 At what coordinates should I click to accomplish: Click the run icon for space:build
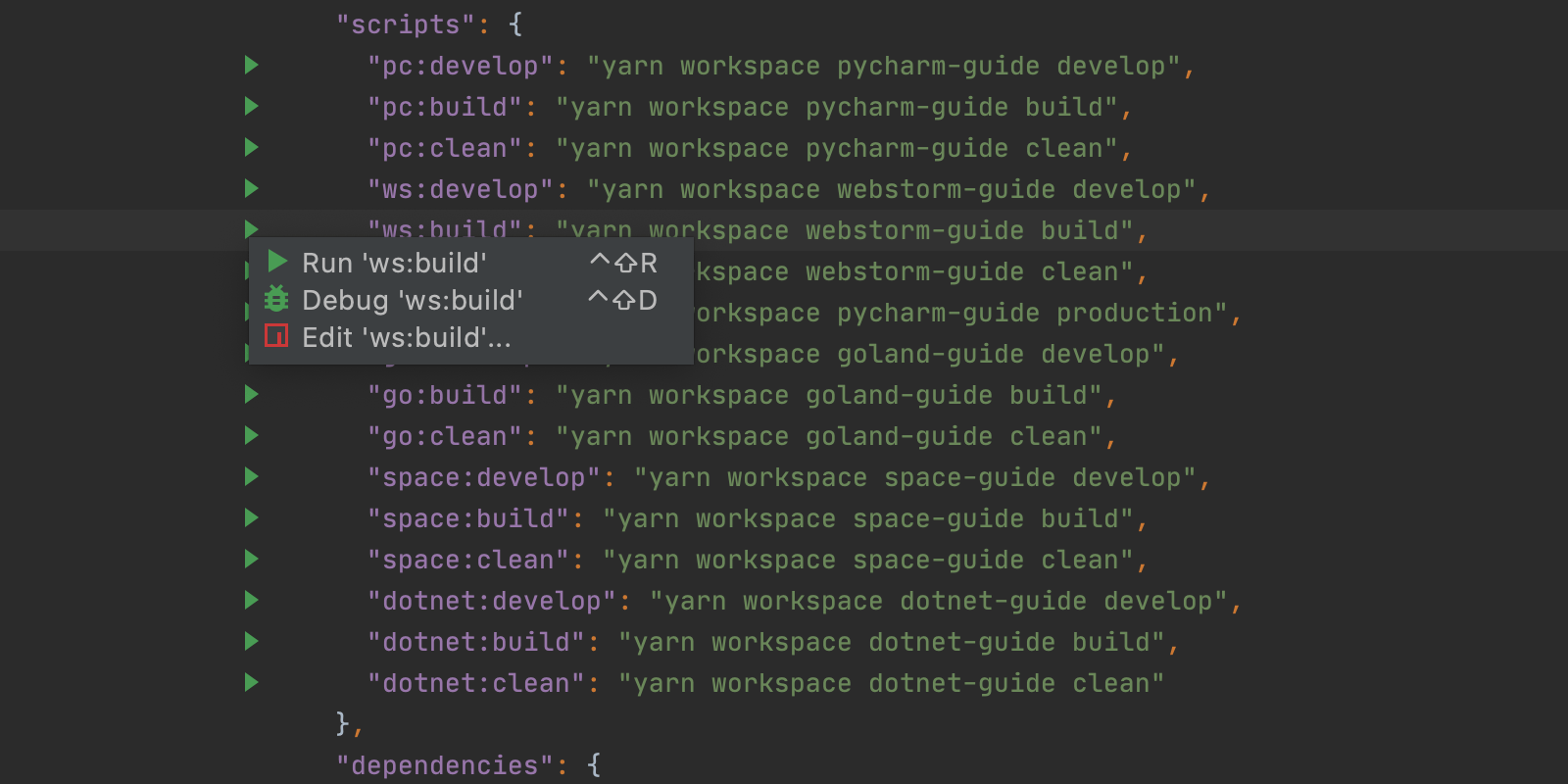pos(251,518)
